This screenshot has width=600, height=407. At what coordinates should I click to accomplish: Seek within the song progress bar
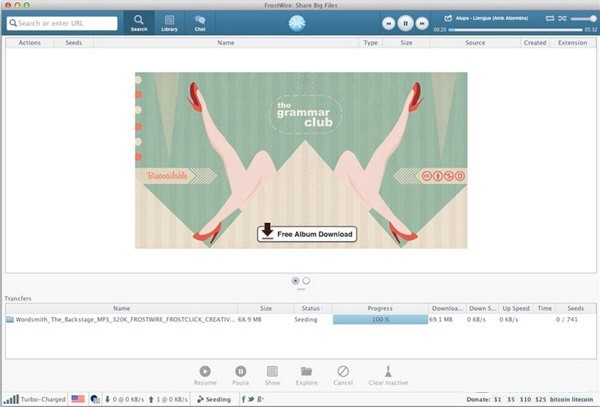click(515, 29)
